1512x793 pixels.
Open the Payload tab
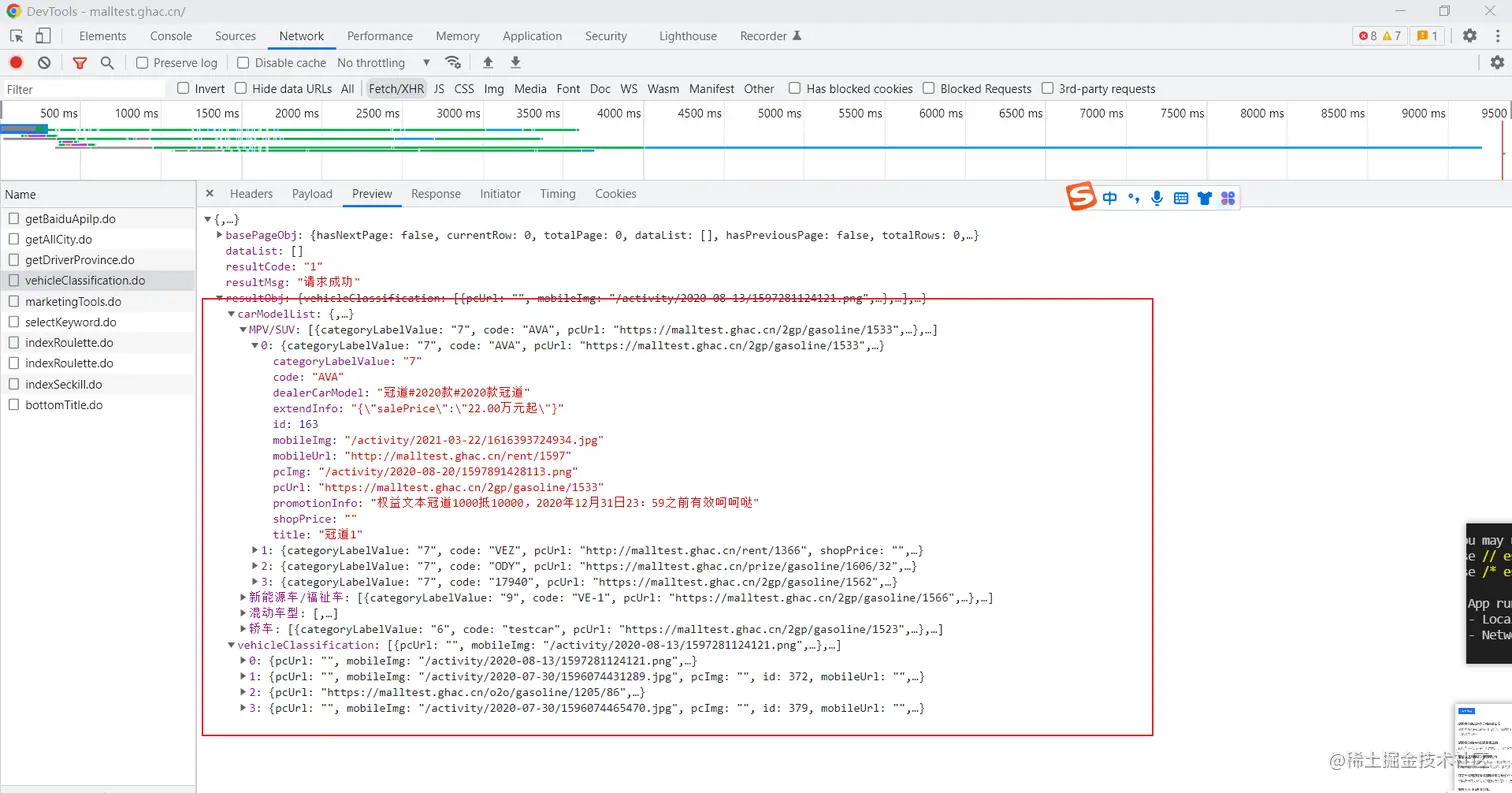coord(312,194)
